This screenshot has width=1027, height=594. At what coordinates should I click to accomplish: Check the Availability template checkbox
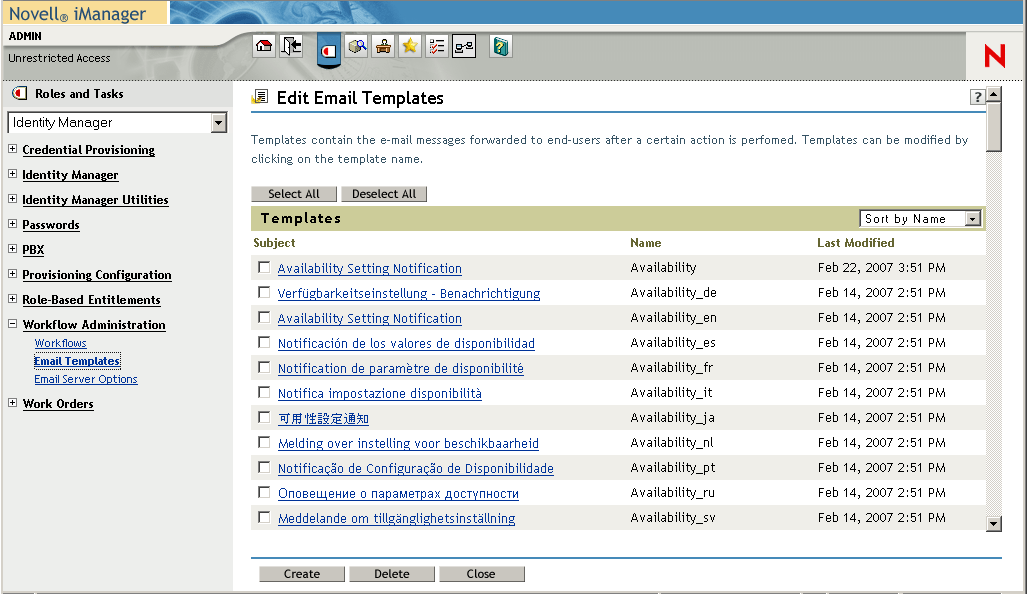pos(264,267)
